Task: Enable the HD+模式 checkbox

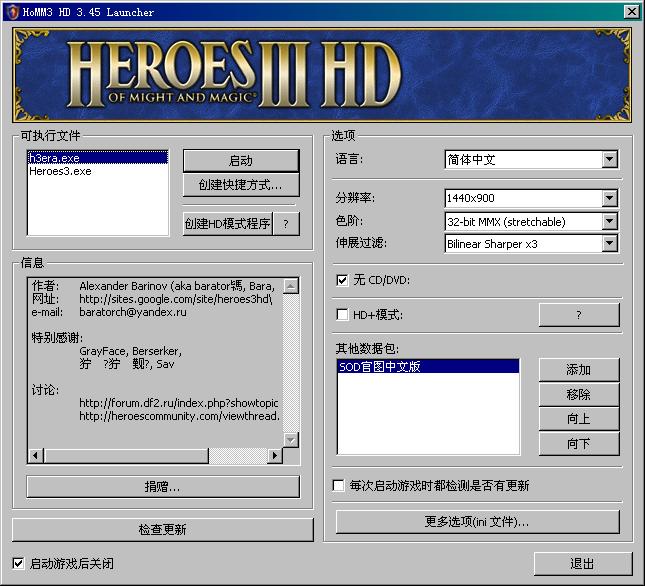Action: pyautogui.click(x=343, y=315)
